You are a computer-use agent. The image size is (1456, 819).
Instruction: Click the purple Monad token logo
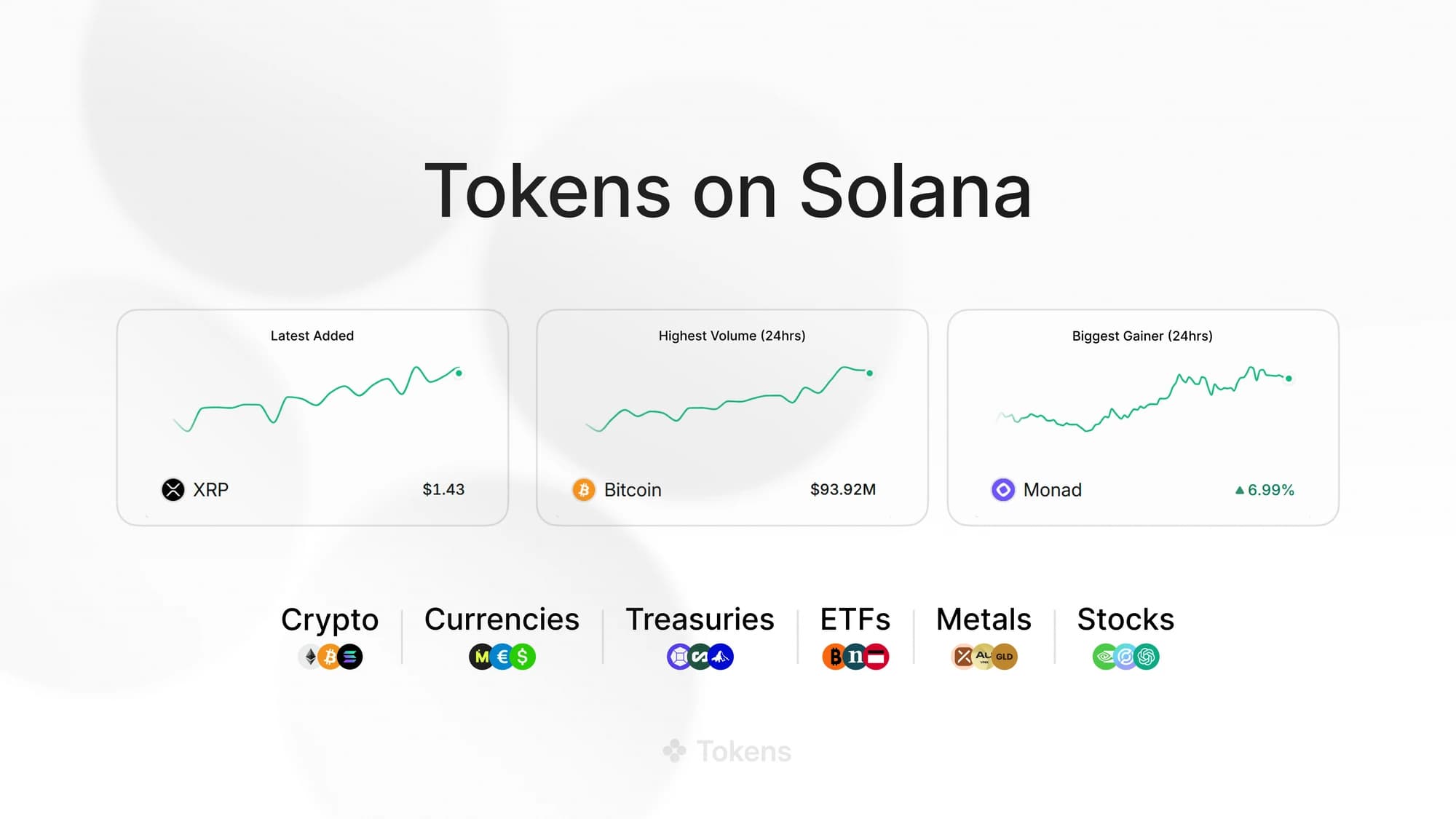pos(1002,490)
